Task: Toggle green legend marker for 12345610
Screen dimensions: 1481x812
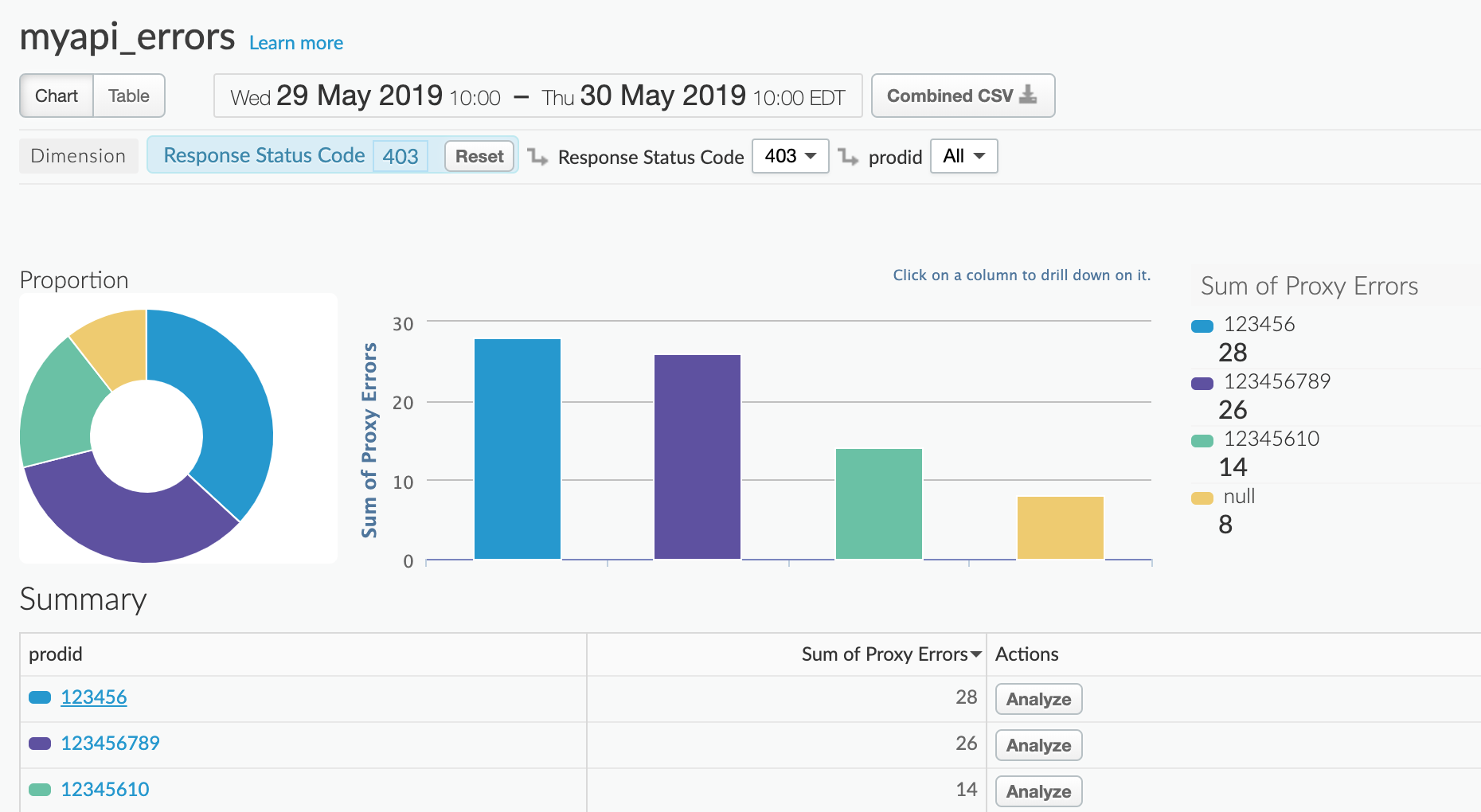Action: (x=1202, y=440)
